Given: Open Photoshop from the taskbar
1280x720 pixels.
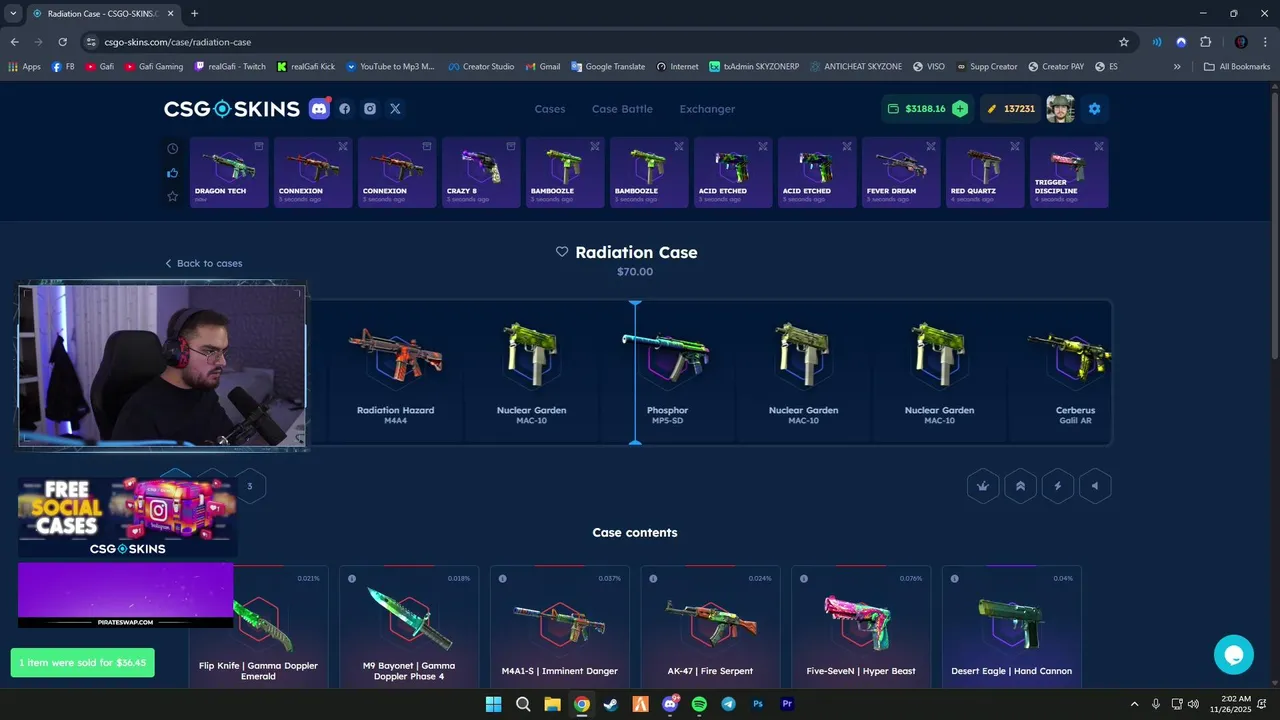Looking at the screenshot, I should pyautogui.click(x=758, y=704).
